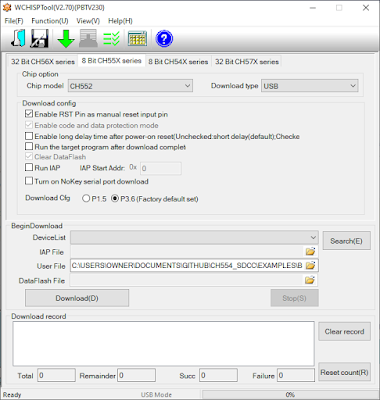Switch to 8 Bit CH55X series tab
Screen dimensions: 380x400
point(111,61)
